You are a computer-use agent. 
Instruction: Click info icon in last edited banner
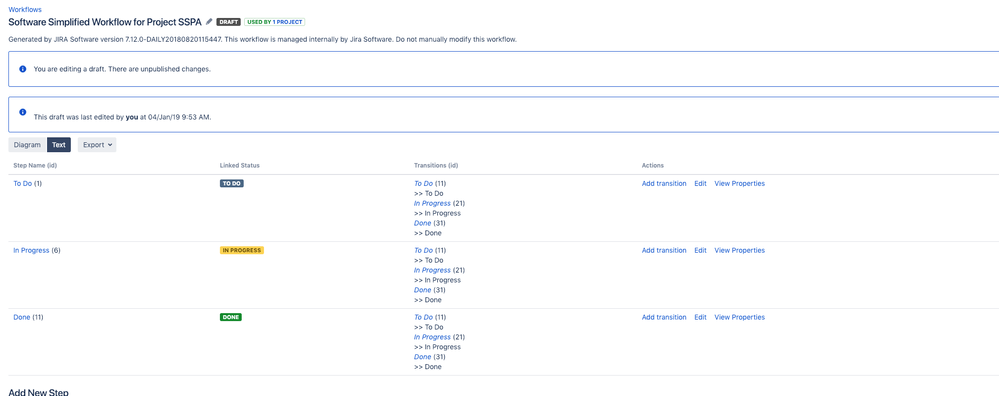[x=23, y=112]
